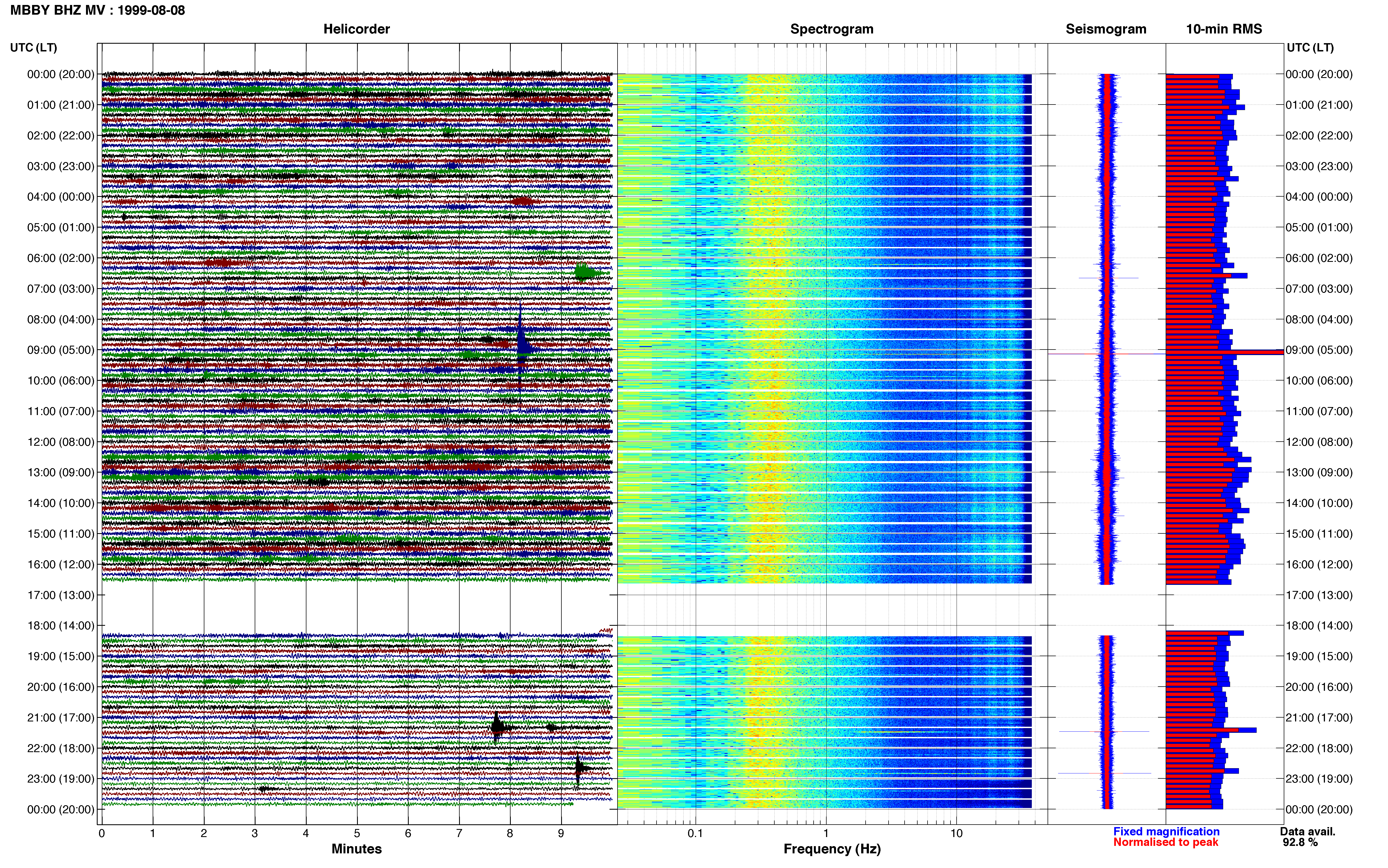Click RMS-side time label '19:00 (15:00)'

click(x=1319, y=656)
